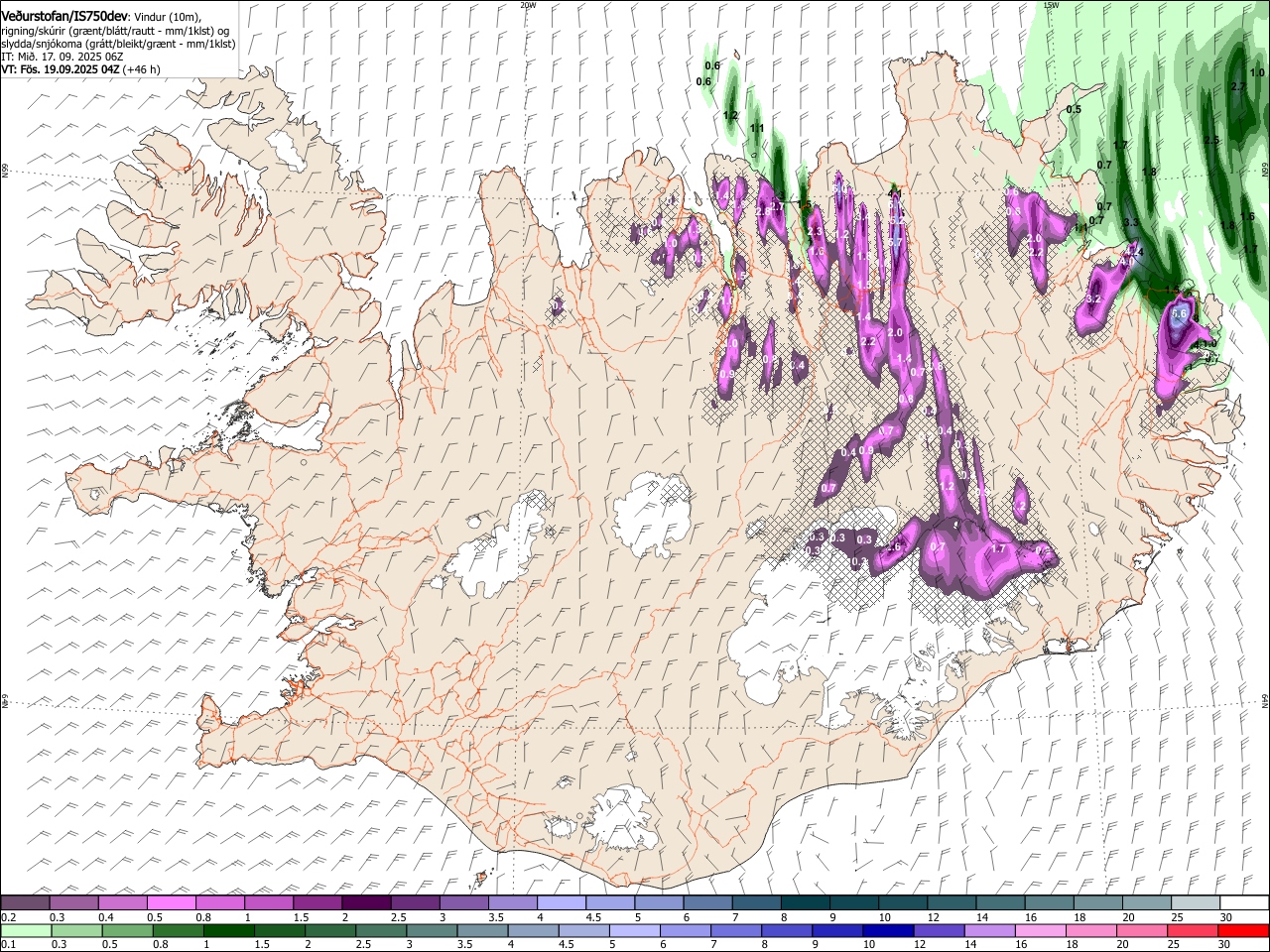Pick the rain scale swatch between 3.5 and 4
The image size is (1270, 952).
point(482,930)
